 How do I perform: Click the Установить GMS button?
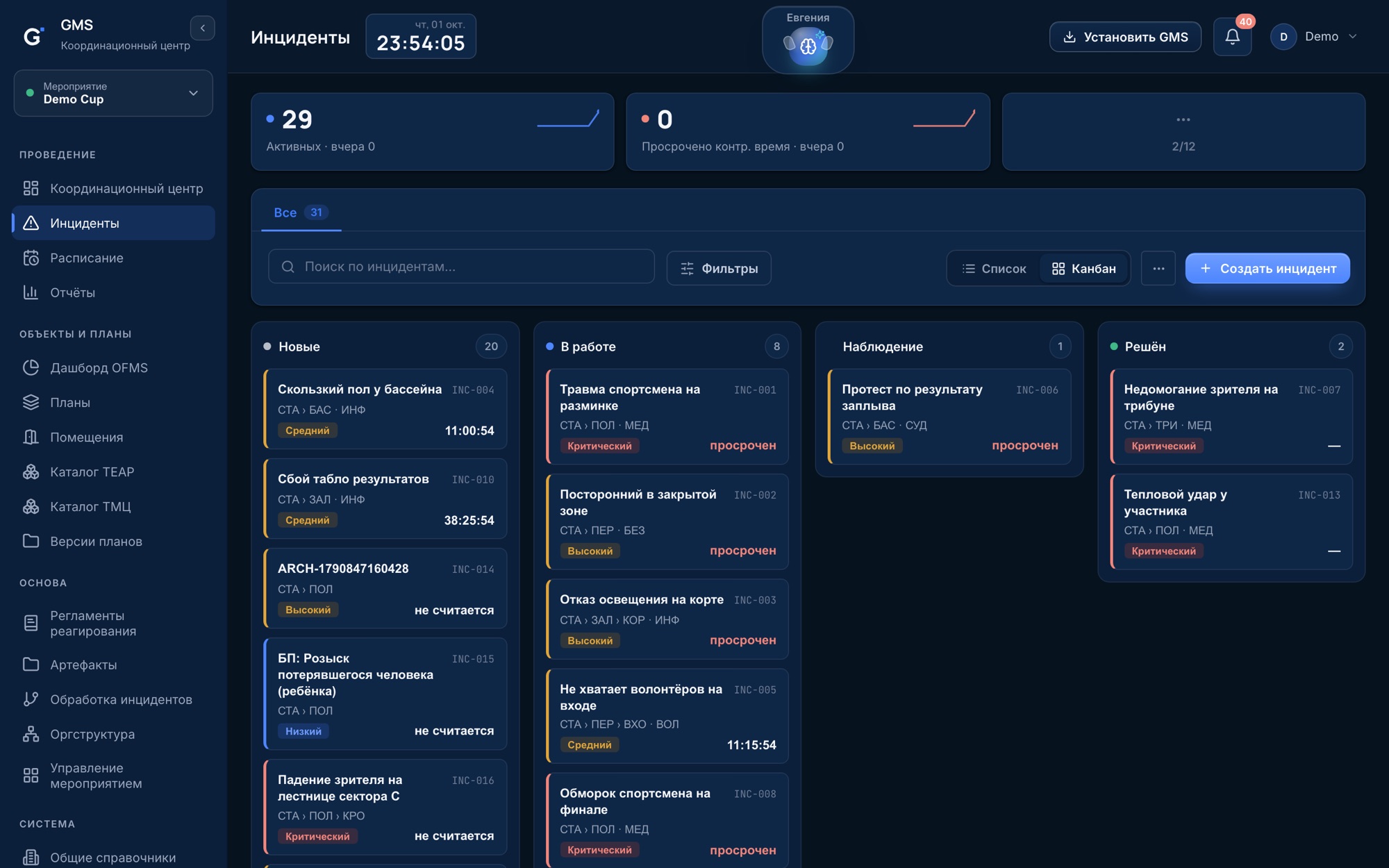pyautogui.click(x=1125, y=37)
